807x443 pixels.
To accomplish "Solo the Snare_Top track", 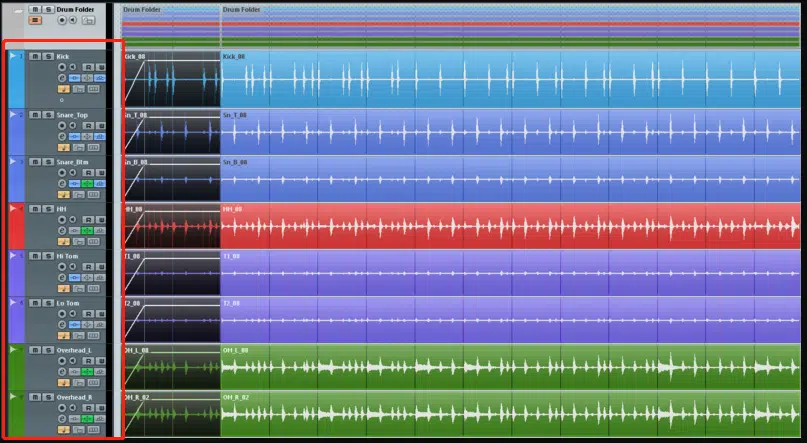I will pyautogui.click(x=48, y=115).
